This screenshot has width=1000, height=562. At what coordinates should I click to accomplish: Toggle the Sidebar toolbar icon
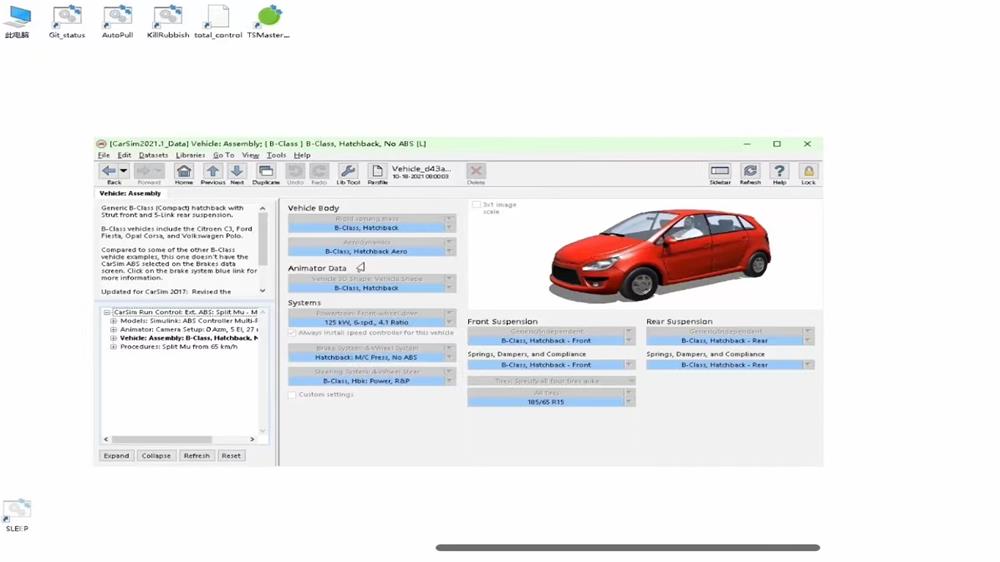click(719, 172)
